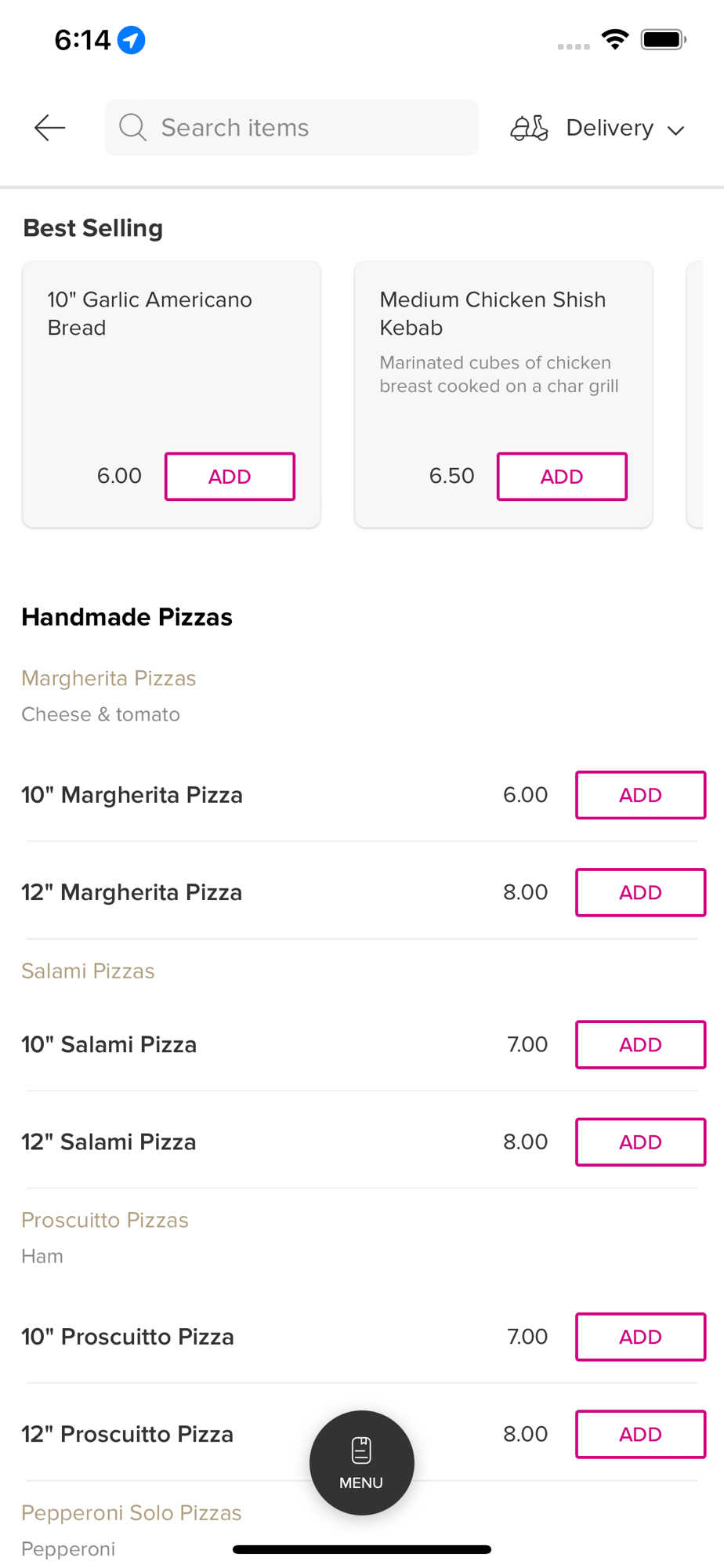The height and width of the screenshot is (1568, 724).
Task: Add 12" Salami Pizza to order
Action: [640, 1142]
